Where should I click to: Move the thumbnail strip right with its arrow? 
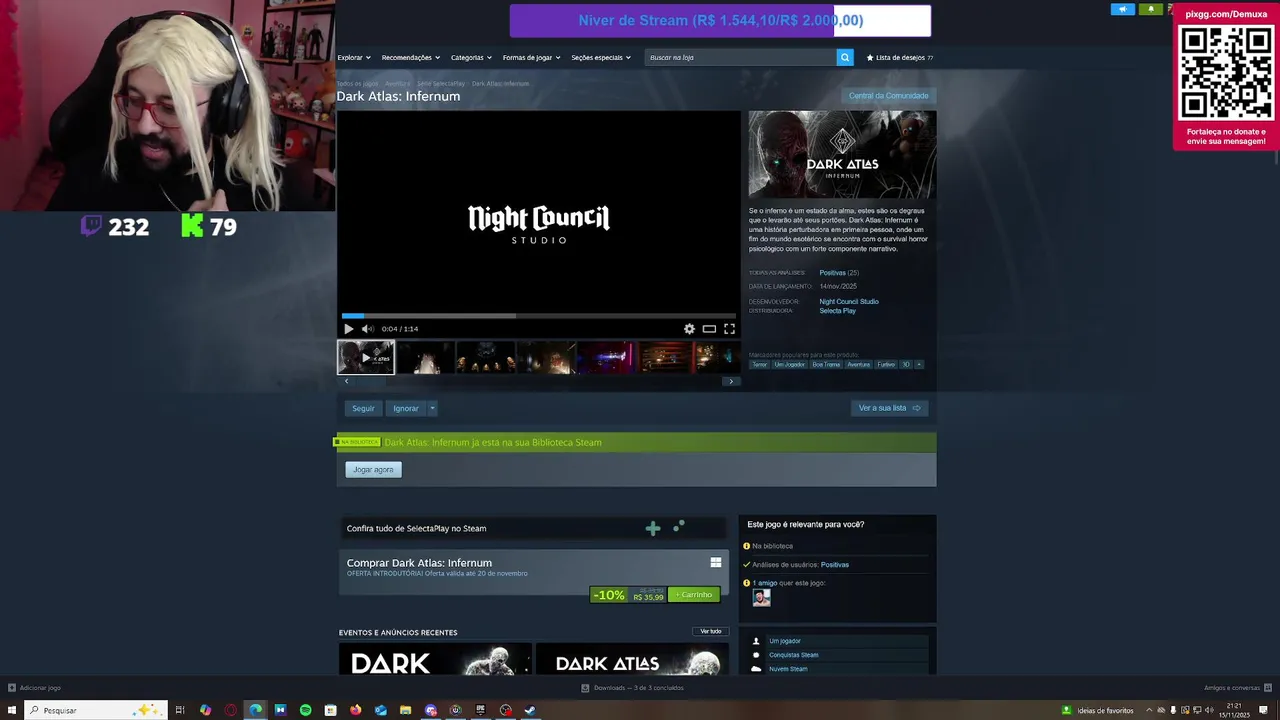click(731, 381)
